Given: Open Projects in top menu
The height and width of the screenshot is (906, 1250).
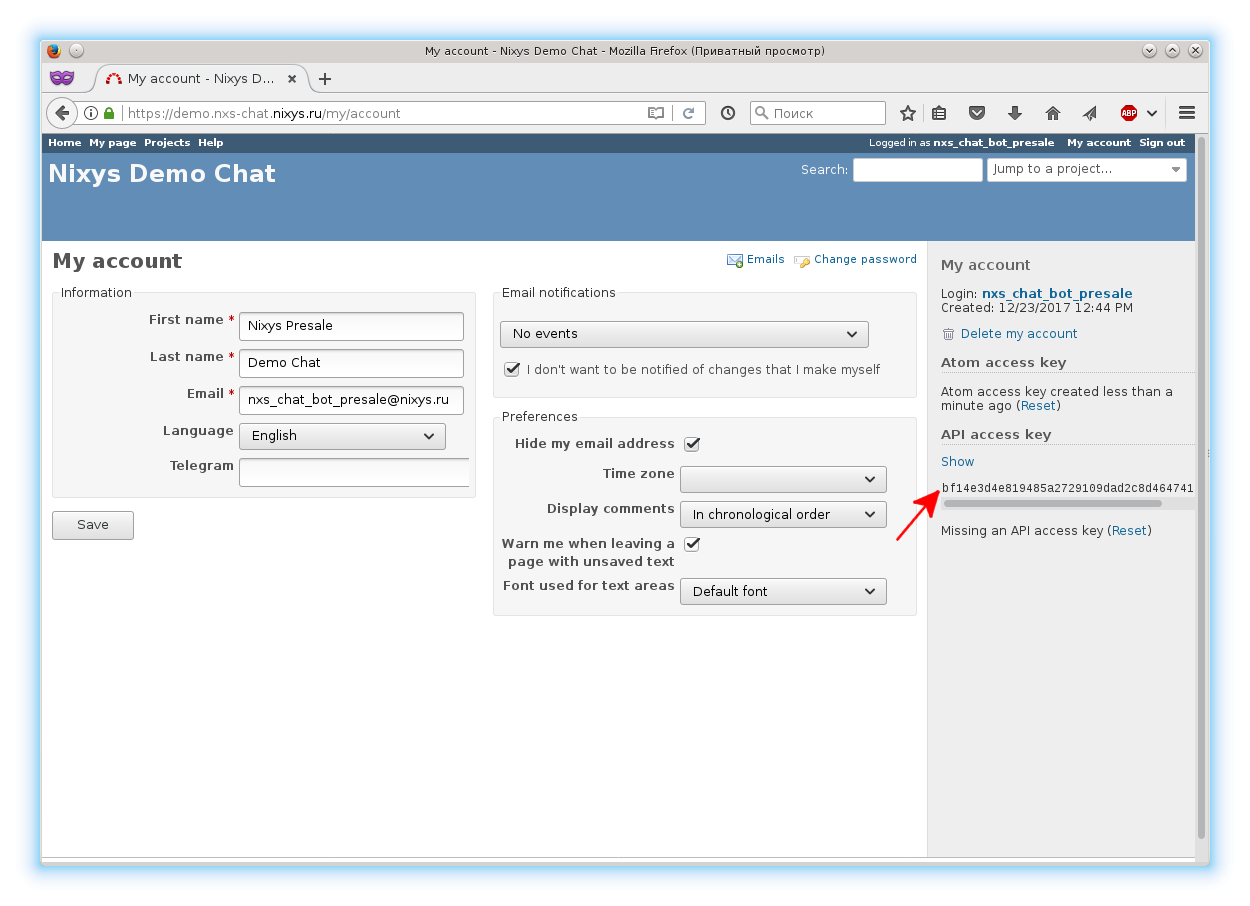Looking at the screenshot, I should 167,143.
